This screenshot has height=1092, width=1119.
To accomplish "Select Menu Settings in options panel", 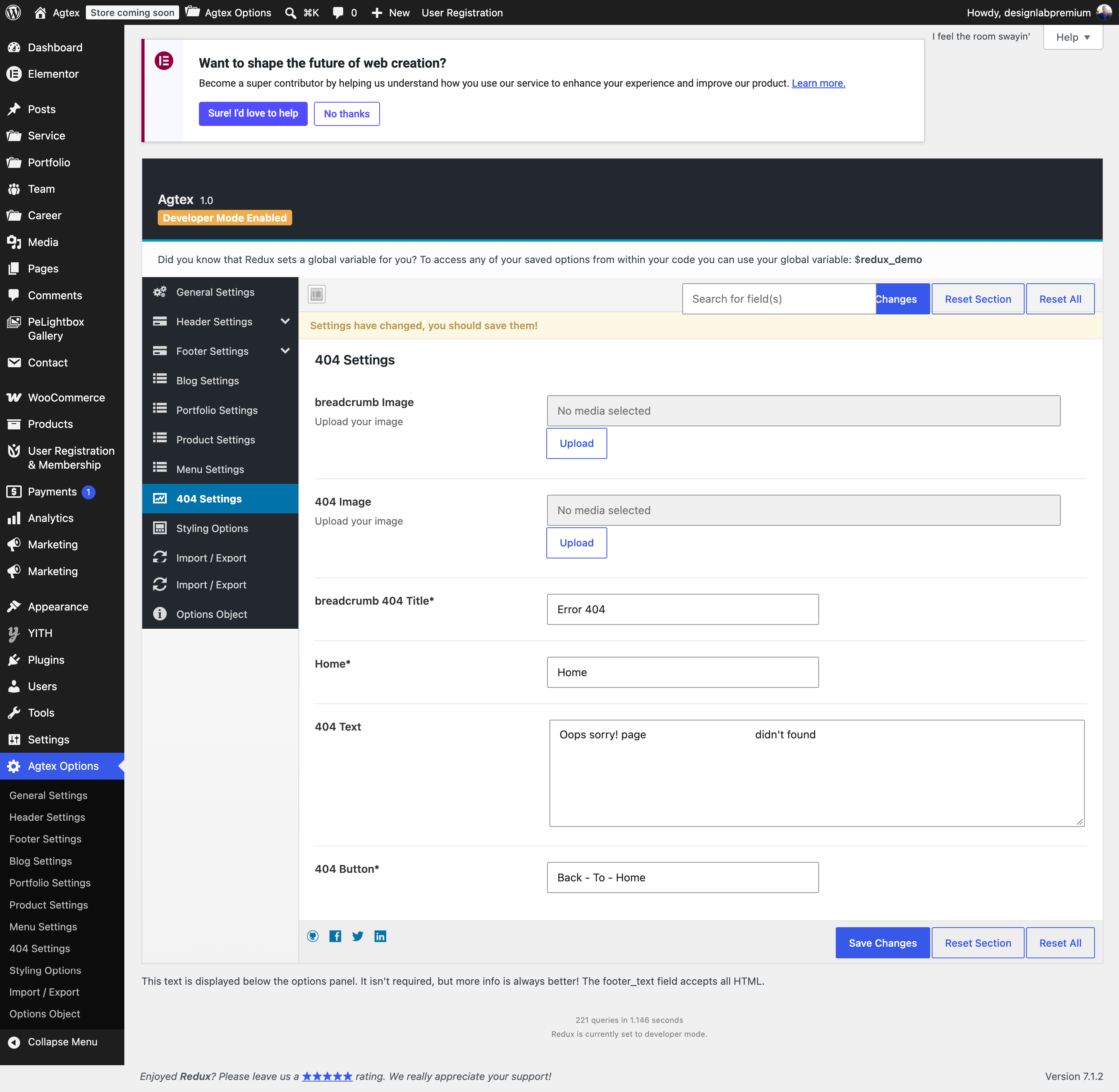I will [220, 469].
